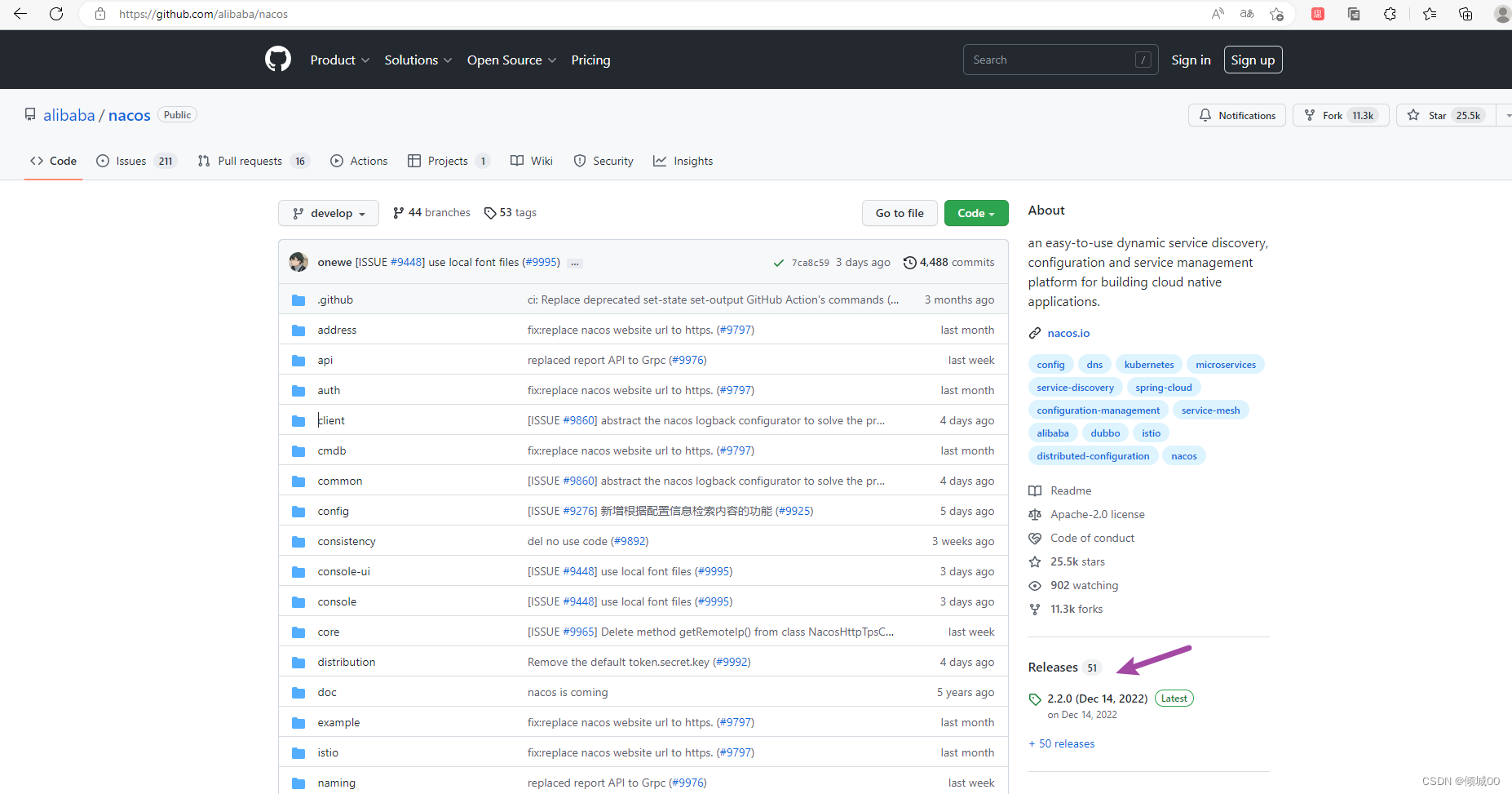Image resolution: width=1512 pixels, height=794 pixels.
Task: Open browser collections icon
Action: click(x=1466, y=14)
